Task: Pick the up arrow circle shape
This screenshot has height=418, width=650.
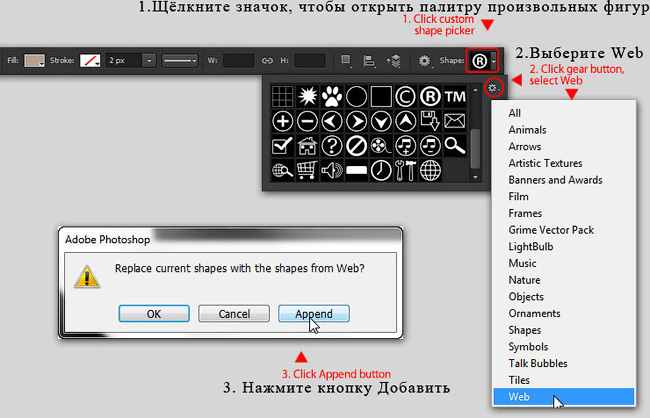Action: pos(405,122)
